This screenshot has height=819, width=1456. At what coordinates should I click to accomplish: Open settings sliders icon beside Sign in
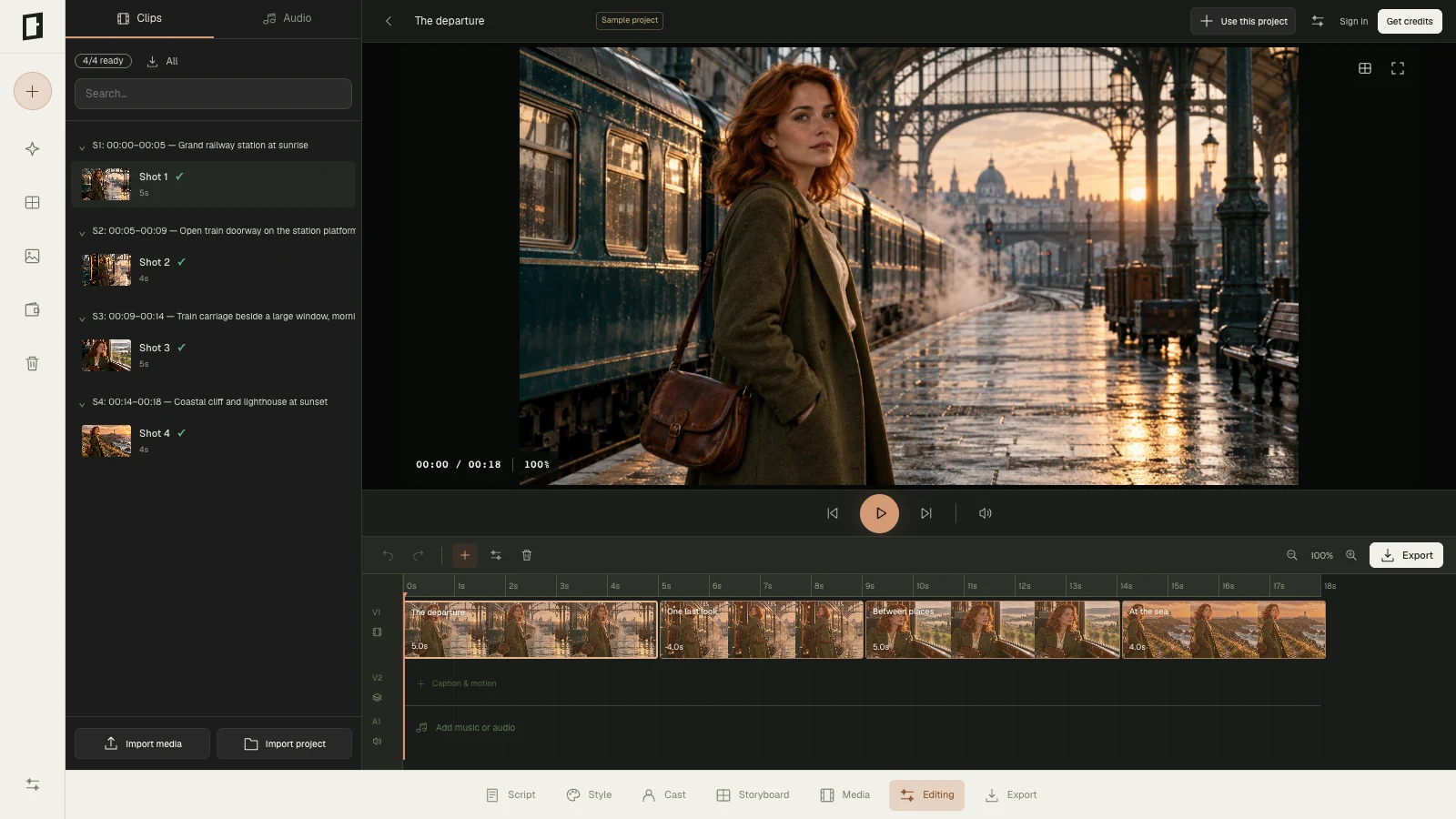click(x=1318, y=21)
